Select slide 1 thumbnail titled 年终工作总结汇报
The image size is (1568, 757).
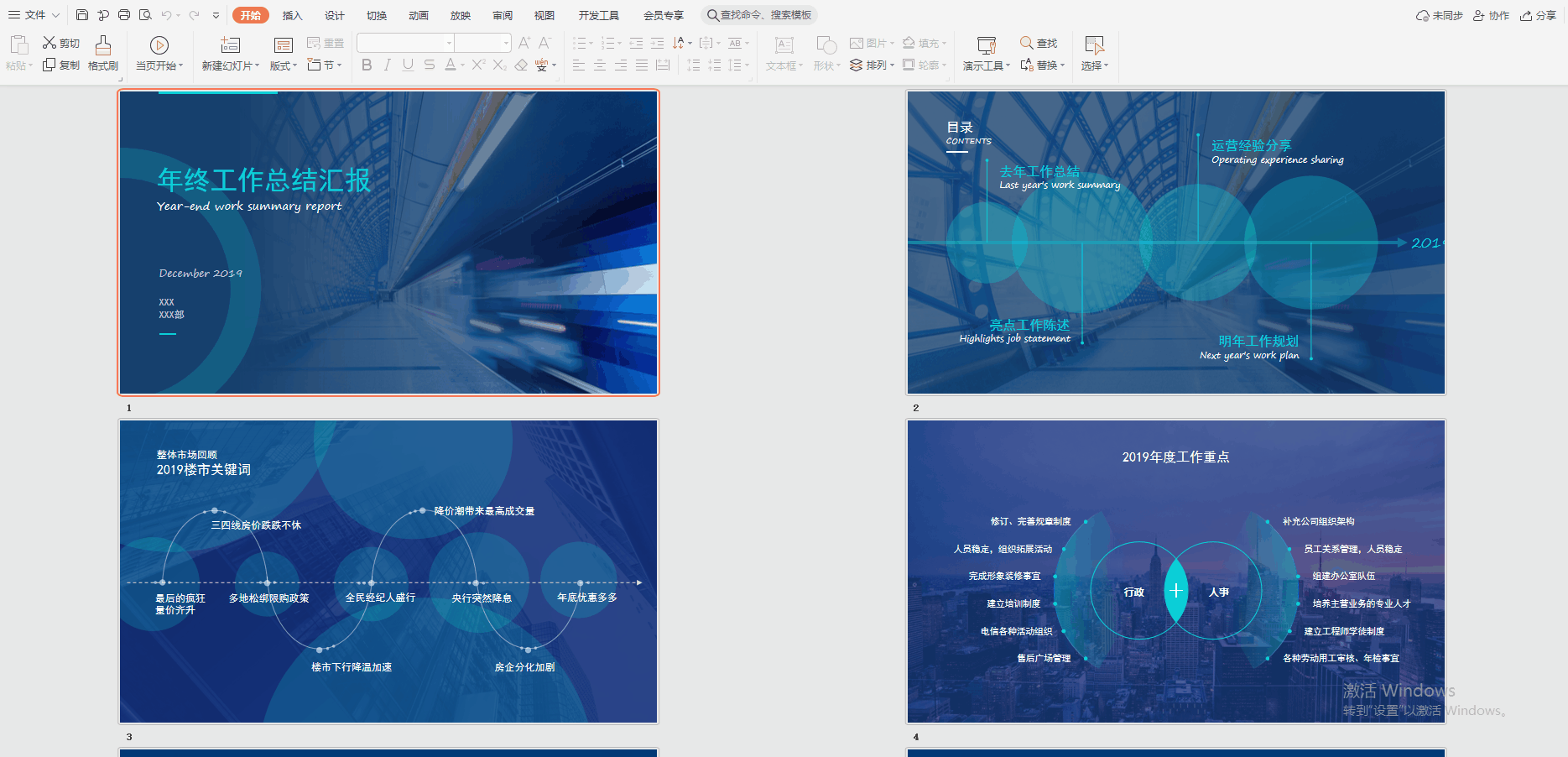pos(388,243)
